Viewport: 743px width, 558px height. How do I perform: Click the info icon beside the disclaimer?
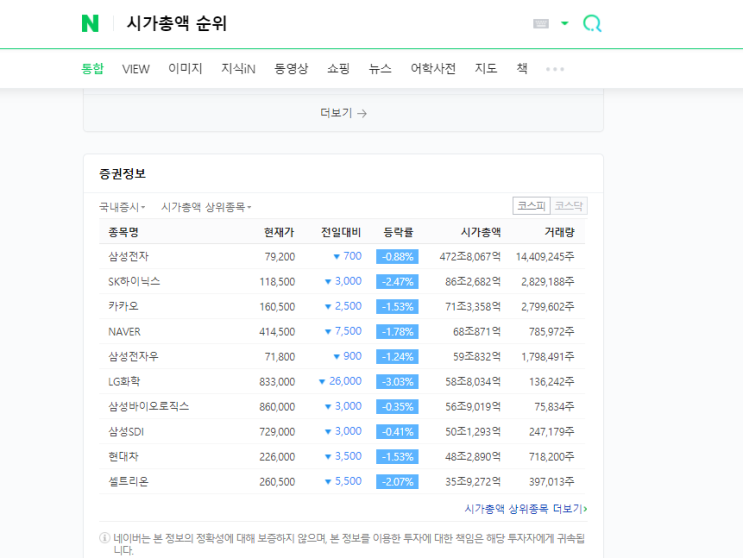(104, 538)
